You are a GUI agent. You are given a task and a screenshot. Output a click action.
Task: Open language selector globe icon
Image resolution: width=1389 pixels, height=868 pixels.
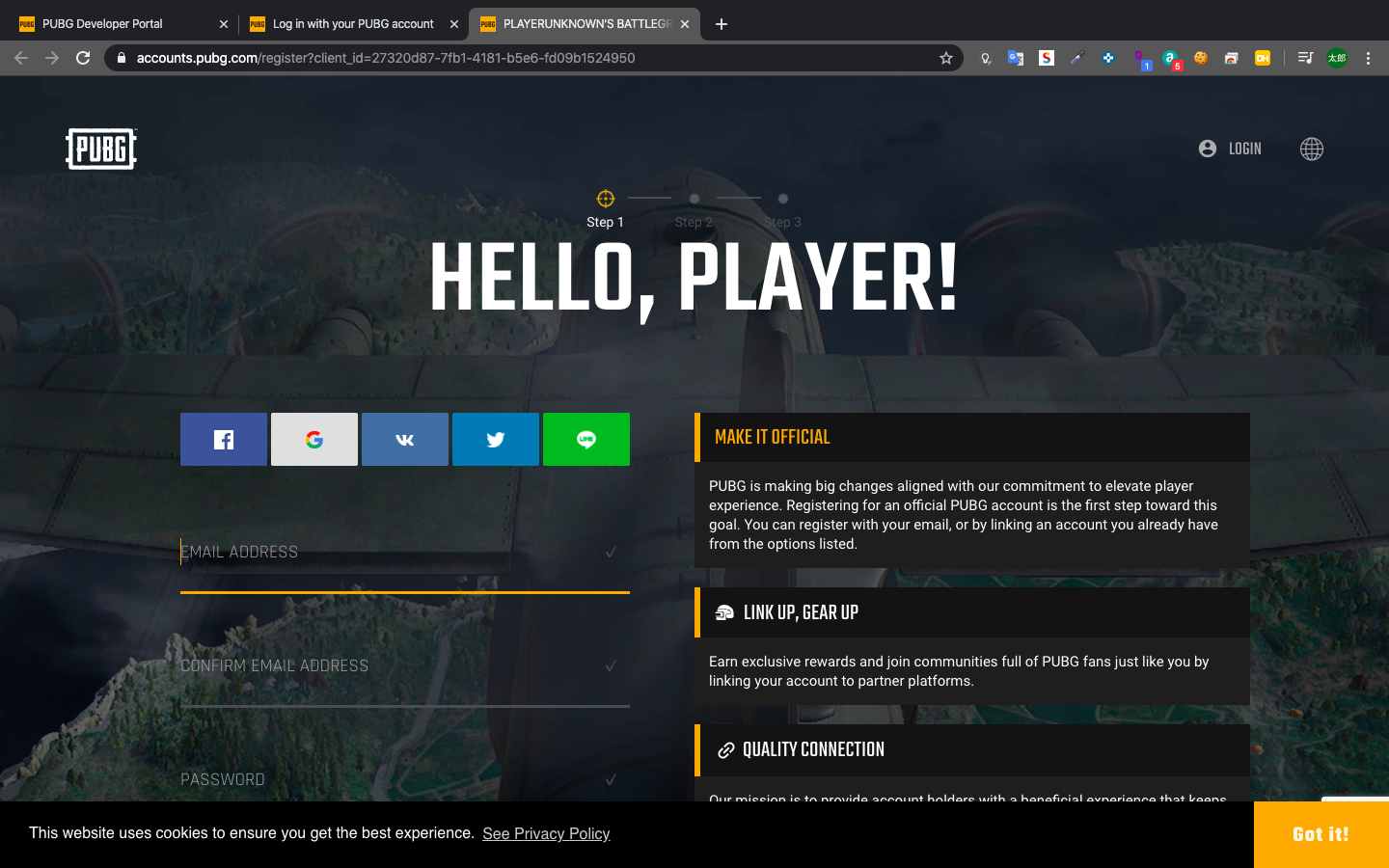[x=1312, y=149]
